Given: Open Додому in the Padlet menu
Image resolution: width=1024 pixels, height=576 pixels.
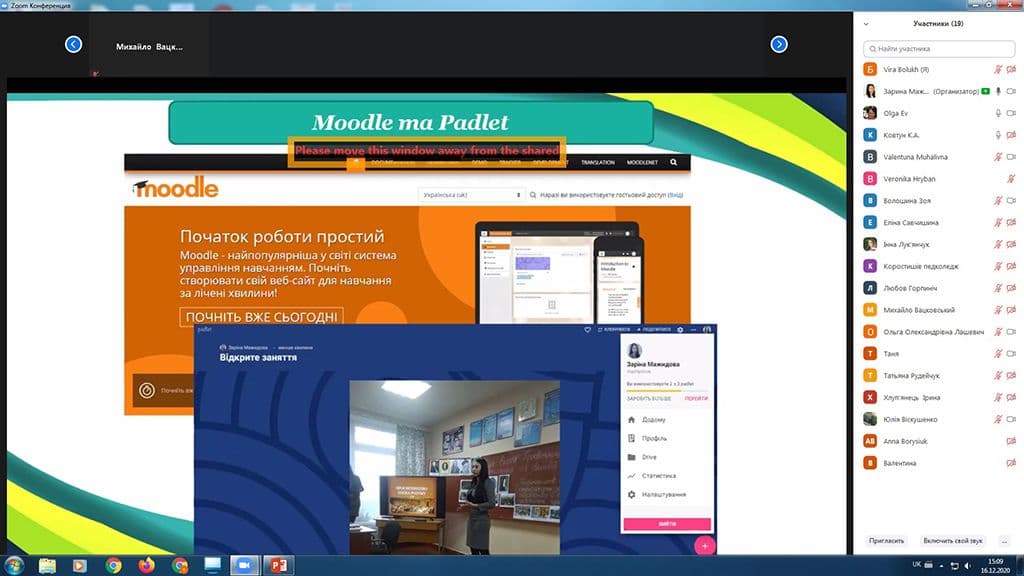Looking at the screenshot, I should click(653, 419).
